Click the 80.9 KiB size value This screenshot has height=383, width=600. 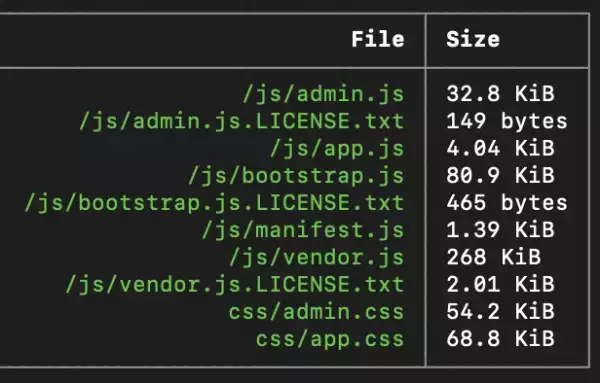(501, 176)
